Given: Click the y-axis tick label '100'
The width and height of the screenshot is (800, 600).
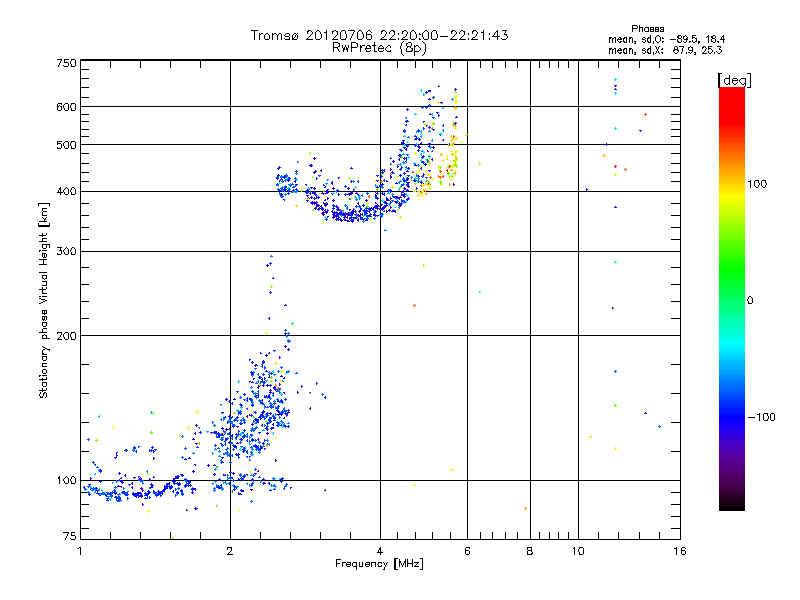Looking at the screenshot, I should (x=66, y=481).
